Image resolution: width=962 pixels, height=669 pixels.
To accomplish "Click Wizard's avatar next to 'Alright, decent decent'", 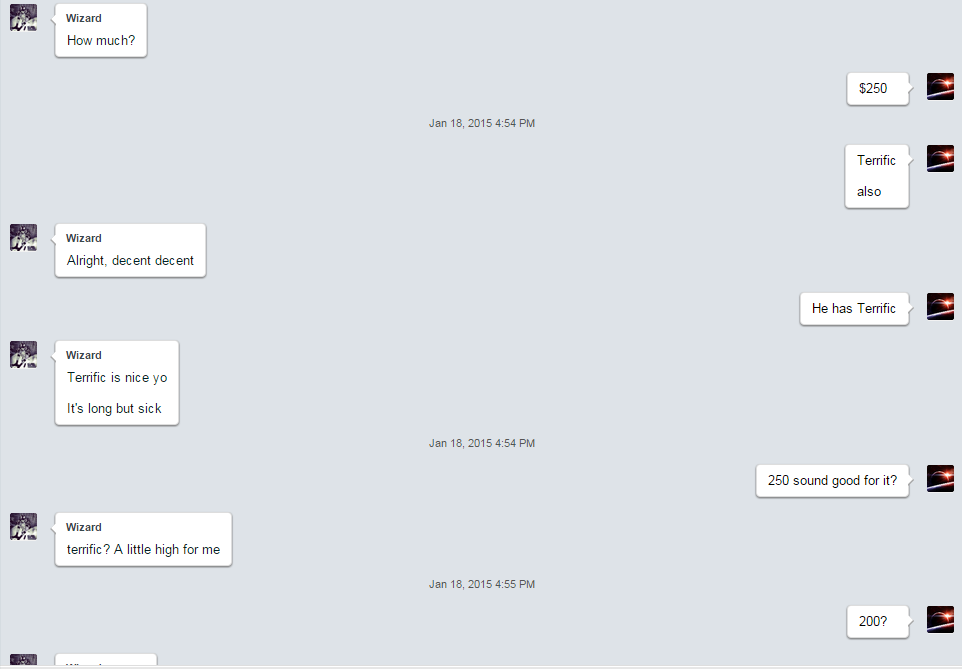I will 23,238.
